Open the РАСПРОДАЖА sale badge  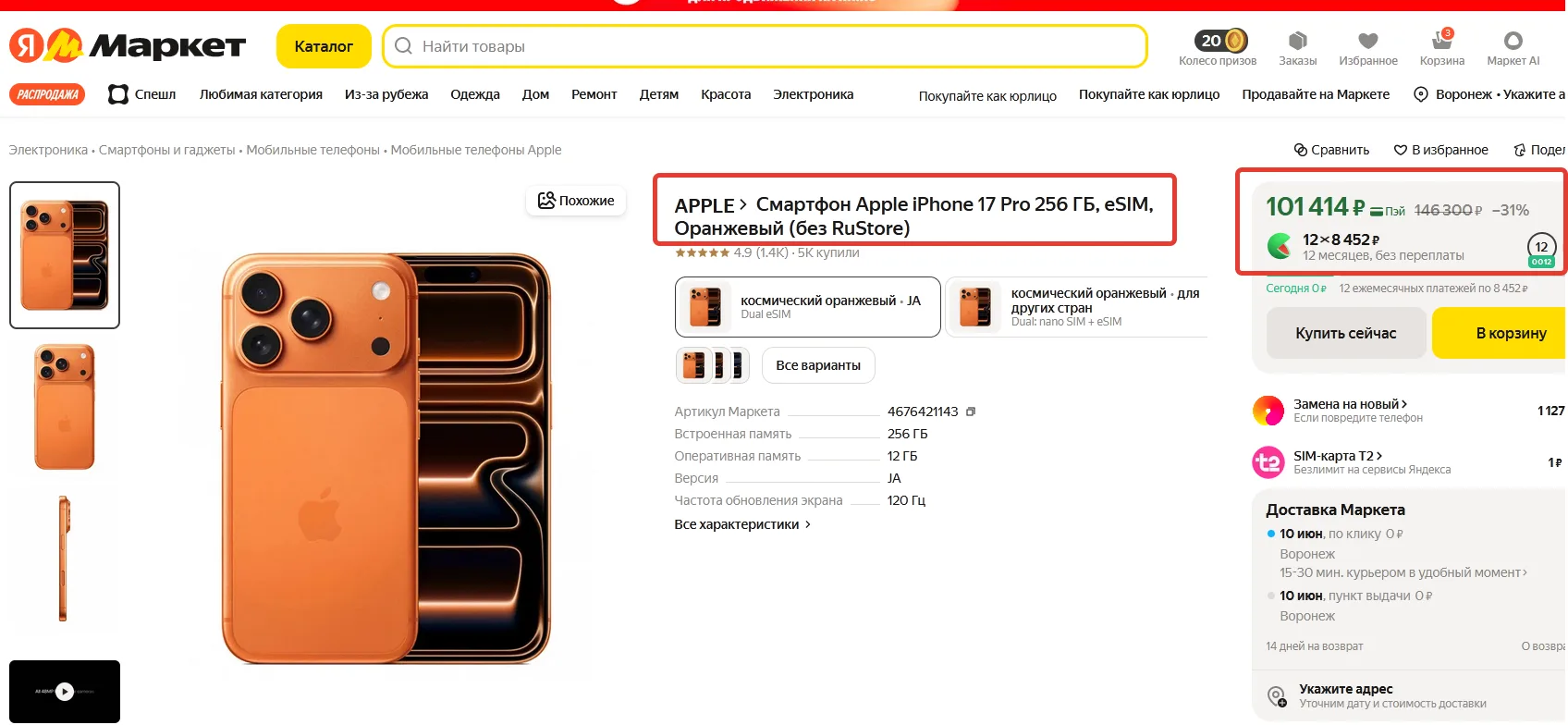pos(47,94)
